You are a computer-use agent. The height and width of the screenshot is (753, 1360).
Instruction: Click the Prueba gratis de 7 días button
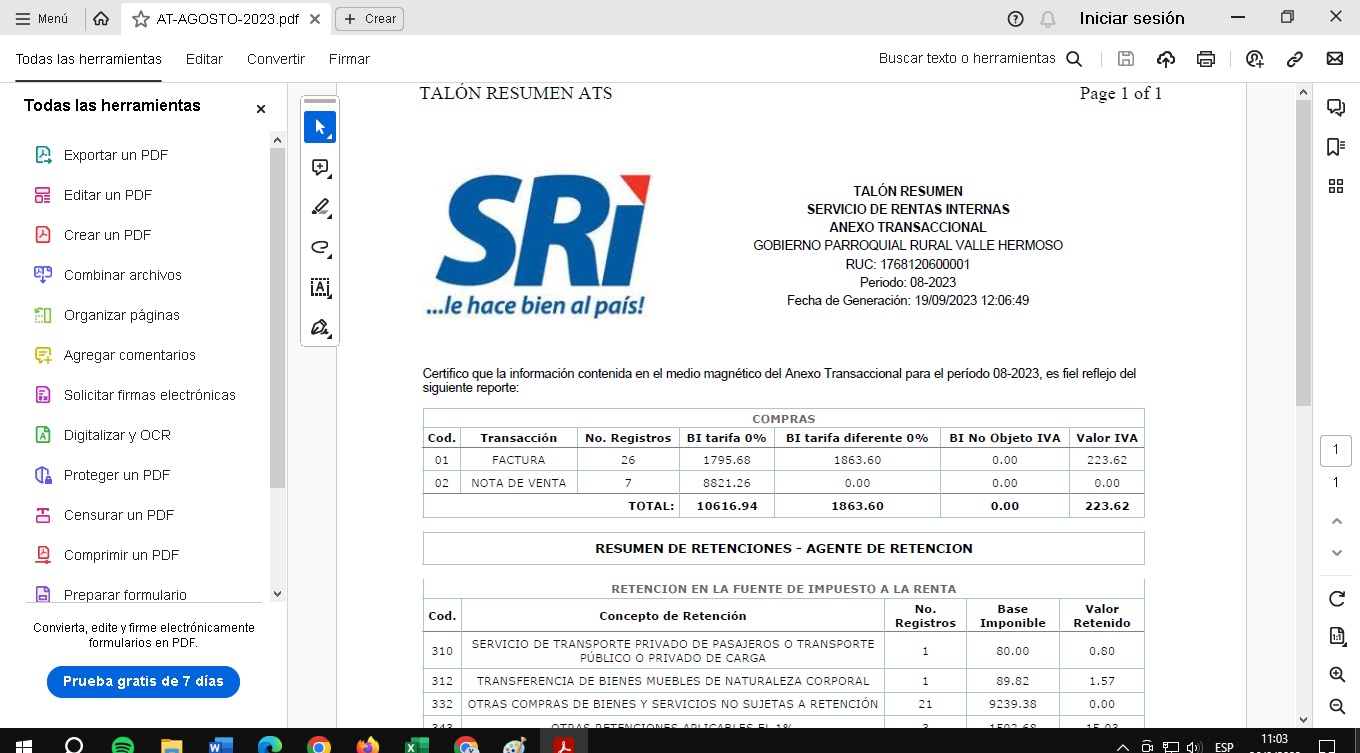(x=143, y=681)
